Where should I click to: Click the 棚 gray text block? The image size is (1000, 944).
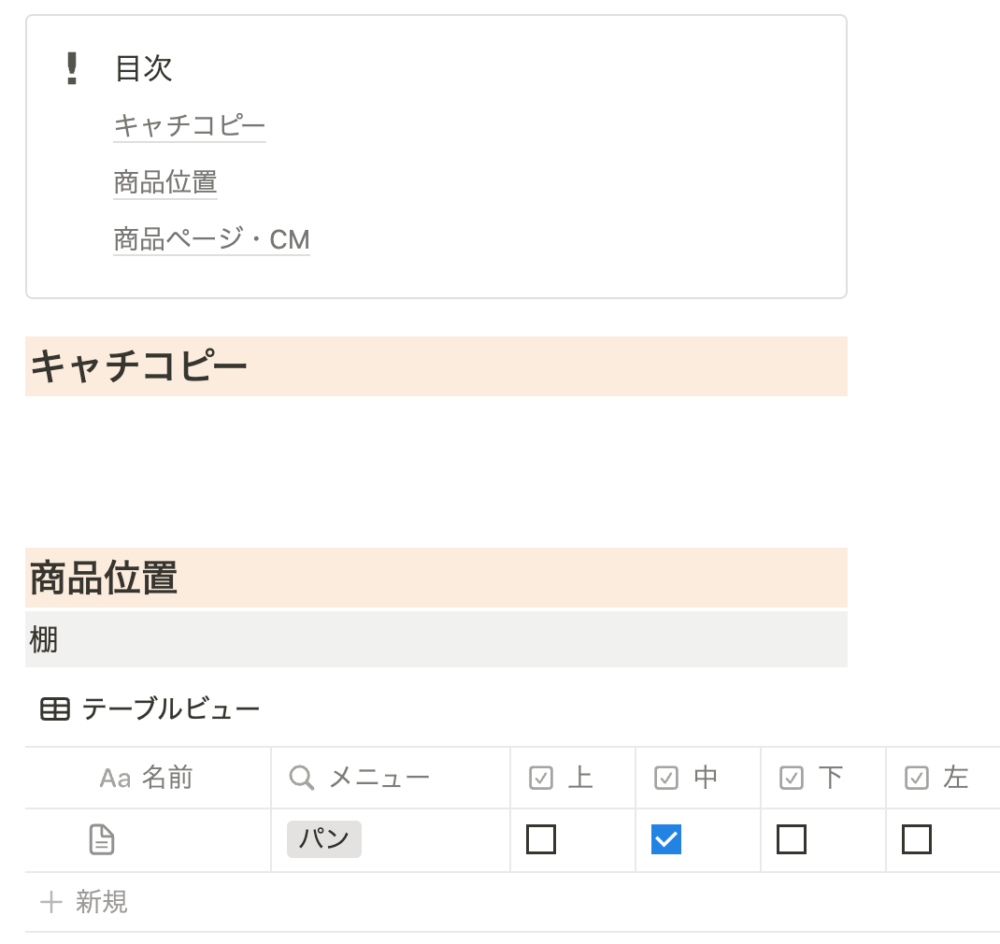(436, 639)
